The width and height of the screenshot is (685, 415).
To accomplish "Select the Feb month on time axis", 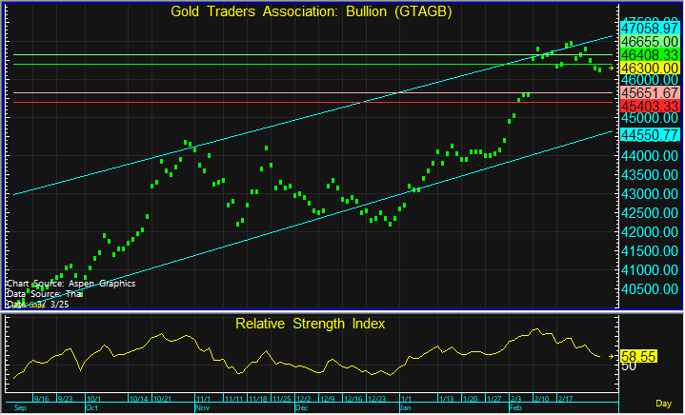I will (516, 408).
